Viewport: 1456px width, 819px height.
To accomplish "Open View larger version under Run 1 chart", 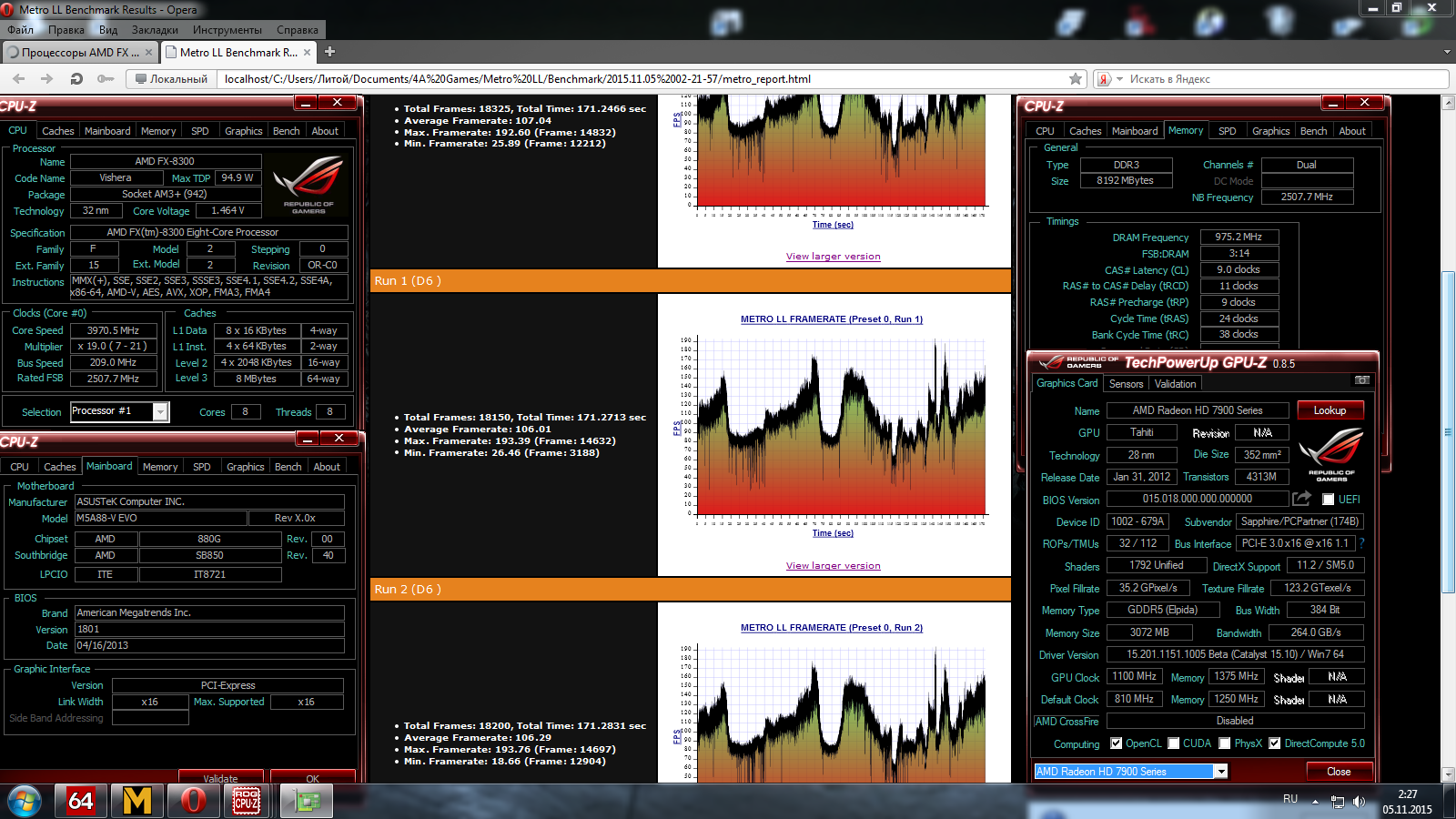I will click(834, 566).
